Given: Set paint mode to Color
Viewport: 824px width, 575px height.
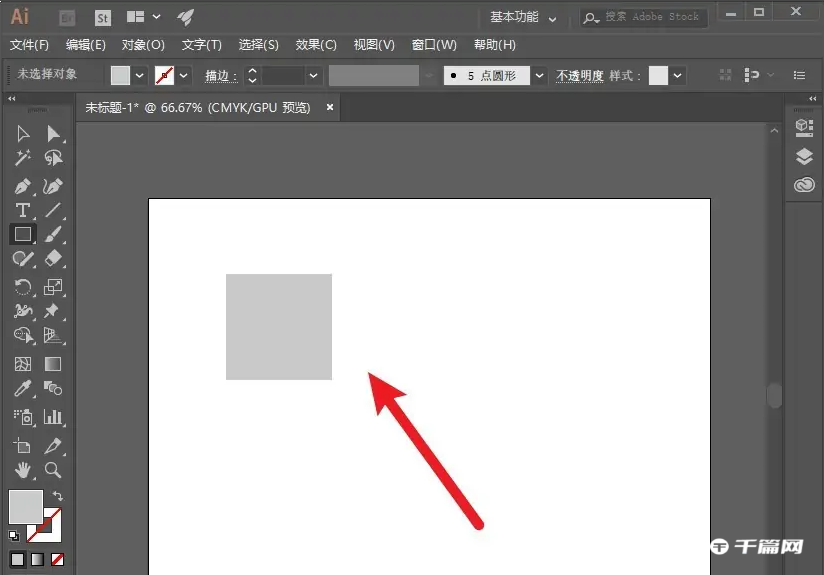Looking at the screenshot, I should click(x=17, y=559).
